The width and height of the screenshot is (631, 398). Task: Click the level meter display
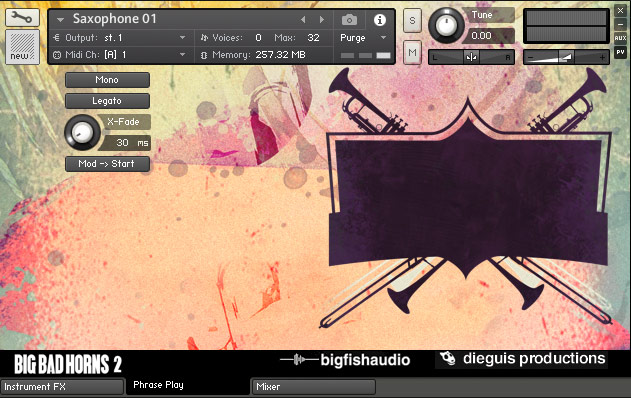tap(566, 26)
